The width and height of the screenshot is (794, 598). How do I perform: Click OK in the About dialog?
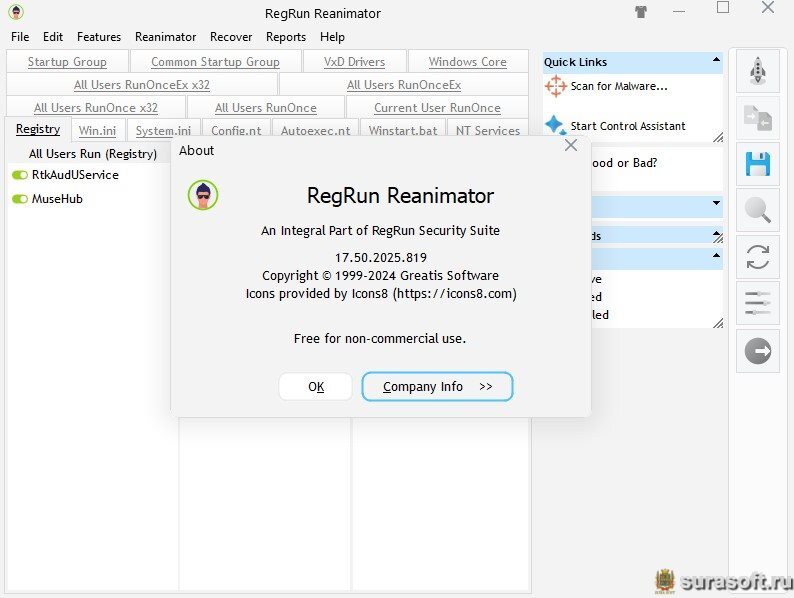(x=315, y=387)
